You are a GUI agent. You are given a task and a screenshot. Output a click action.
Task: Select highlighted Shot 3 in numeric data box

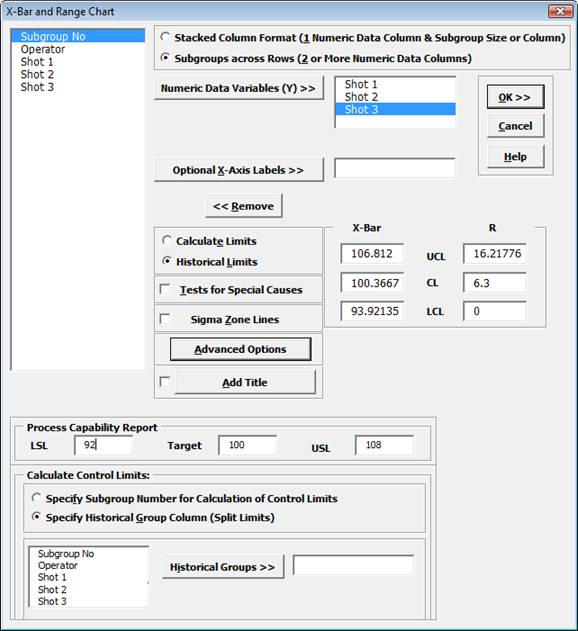point(395,109)
